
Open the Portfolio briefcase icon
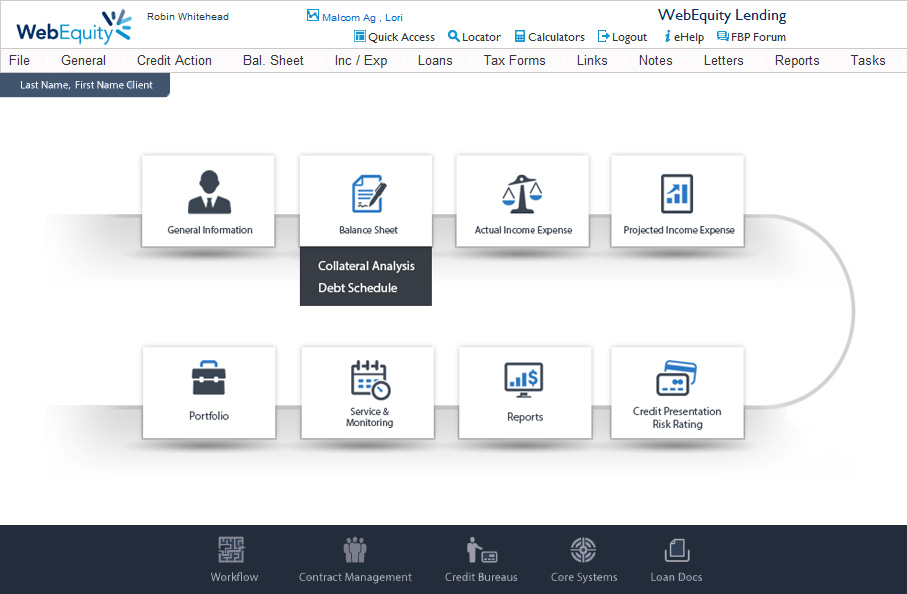pyautogui.click(x=209, y=379)
